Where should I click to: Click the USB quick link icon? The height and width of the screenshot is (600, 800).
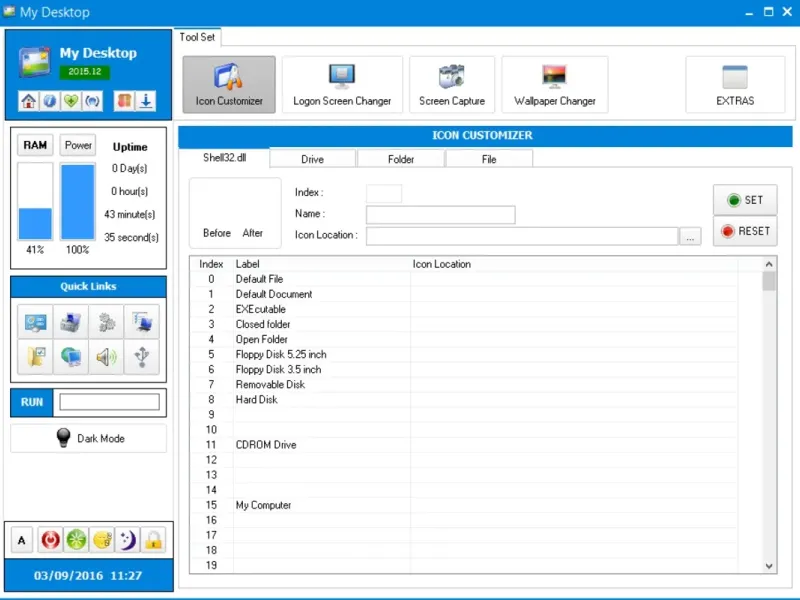(x=141, y=356)
